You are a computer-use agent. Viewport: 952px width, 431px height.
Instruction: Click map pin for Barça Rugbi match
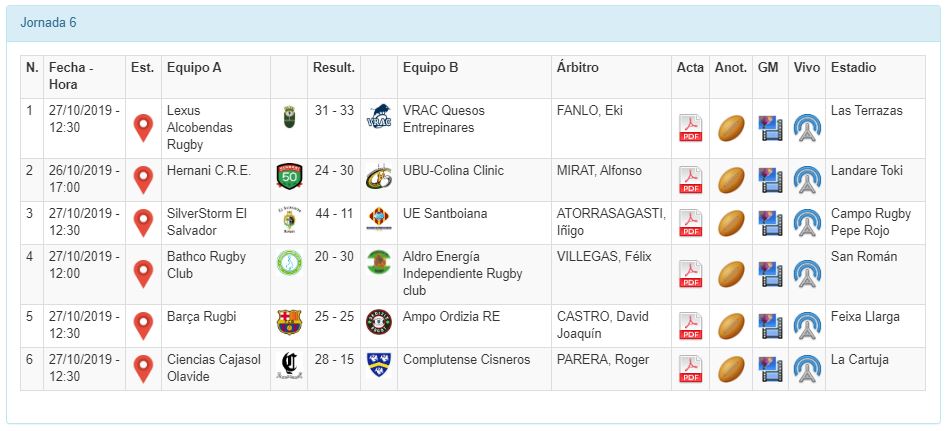click(x=143, y=326)
